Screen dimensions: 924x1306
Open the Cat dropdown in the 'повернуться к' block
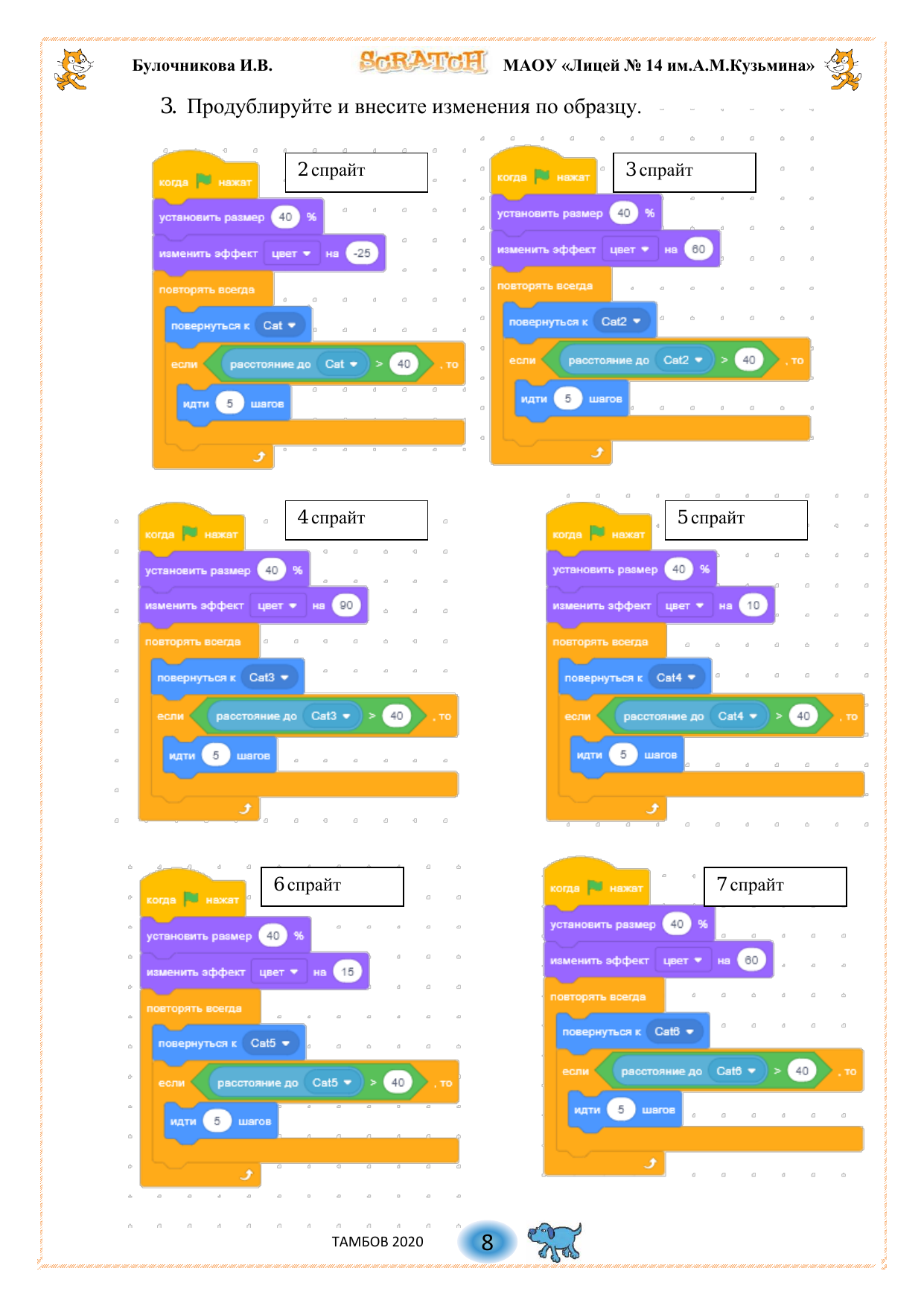(x=280, y=325)
